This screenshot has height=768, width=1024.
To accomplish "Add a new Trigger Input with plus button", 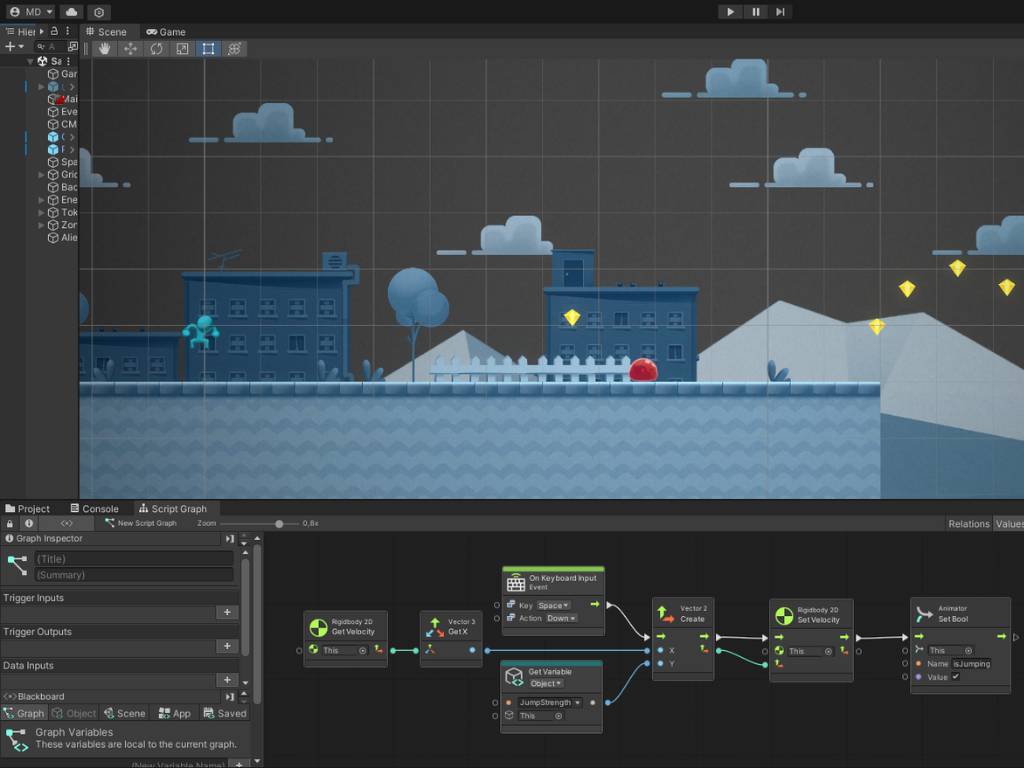I will [x=227, y=613].
